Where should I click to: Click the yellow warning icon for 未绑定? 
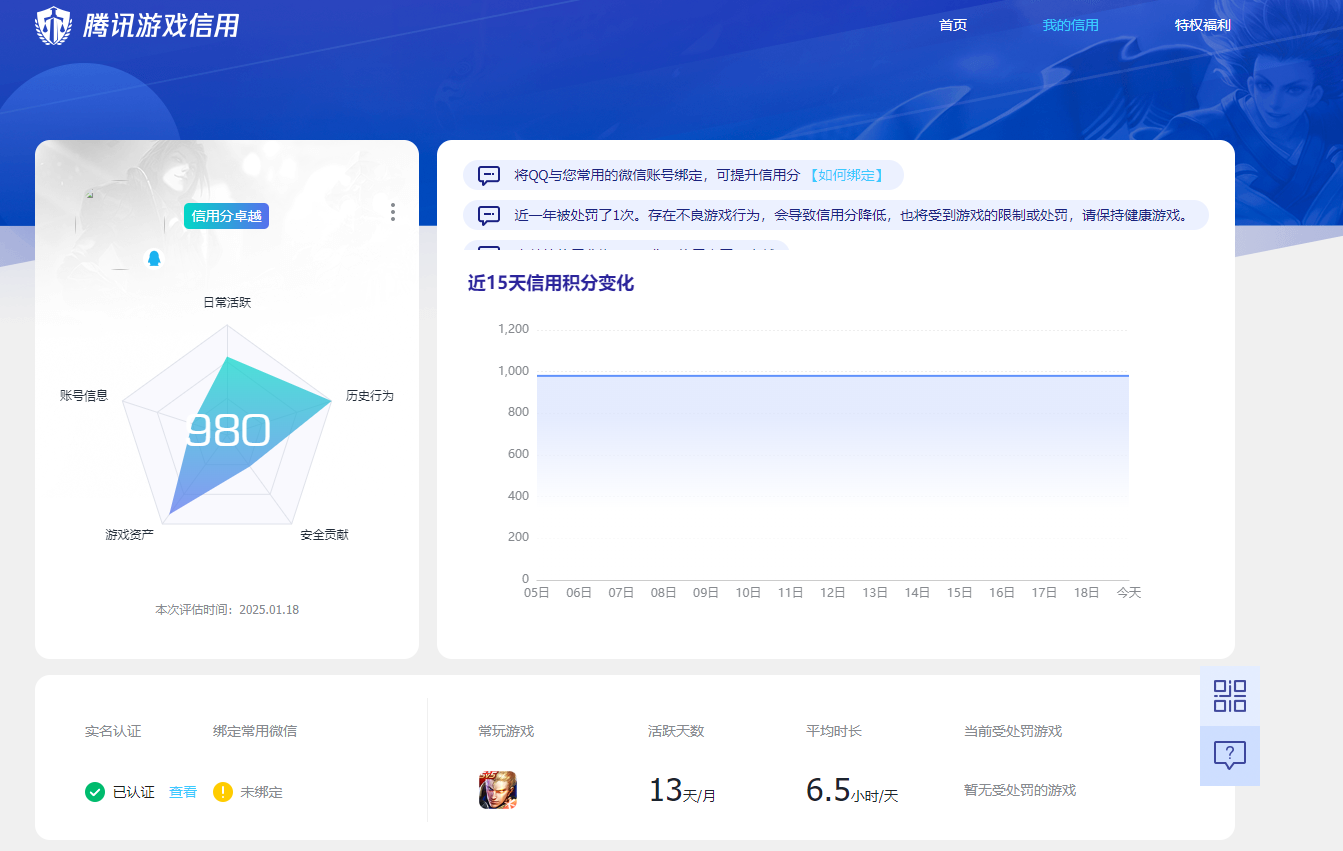223,792
